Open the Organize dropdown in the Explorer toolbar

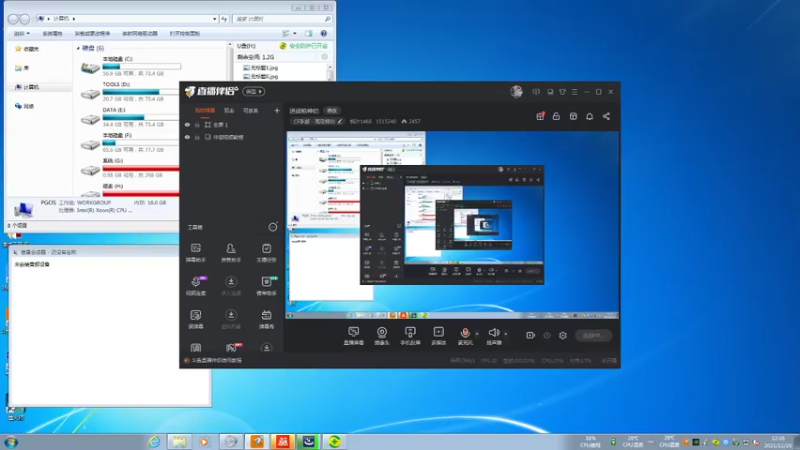(21, 33)
